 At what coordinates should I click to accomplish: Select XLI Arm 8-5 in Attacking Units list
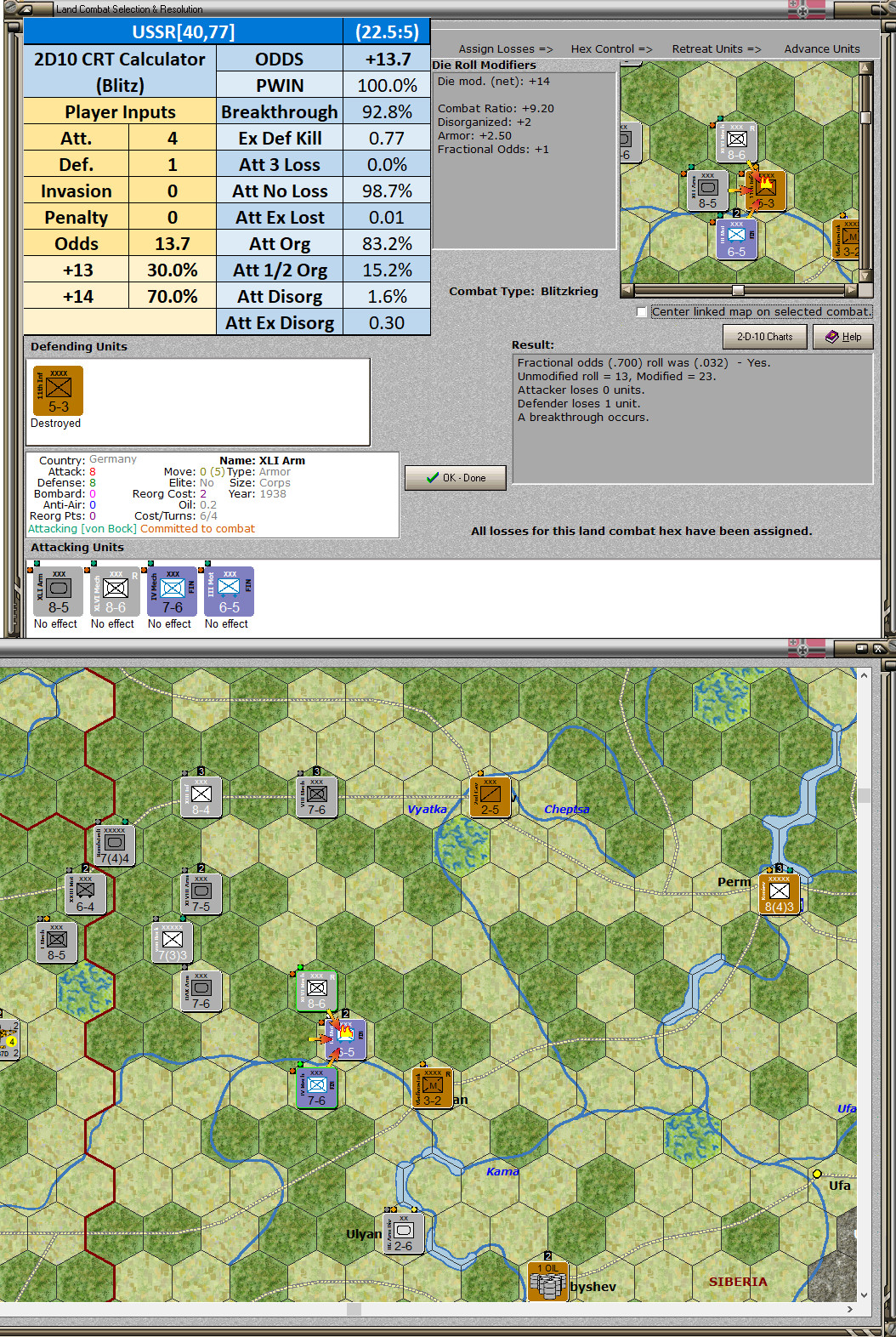(x=59, y=591)
